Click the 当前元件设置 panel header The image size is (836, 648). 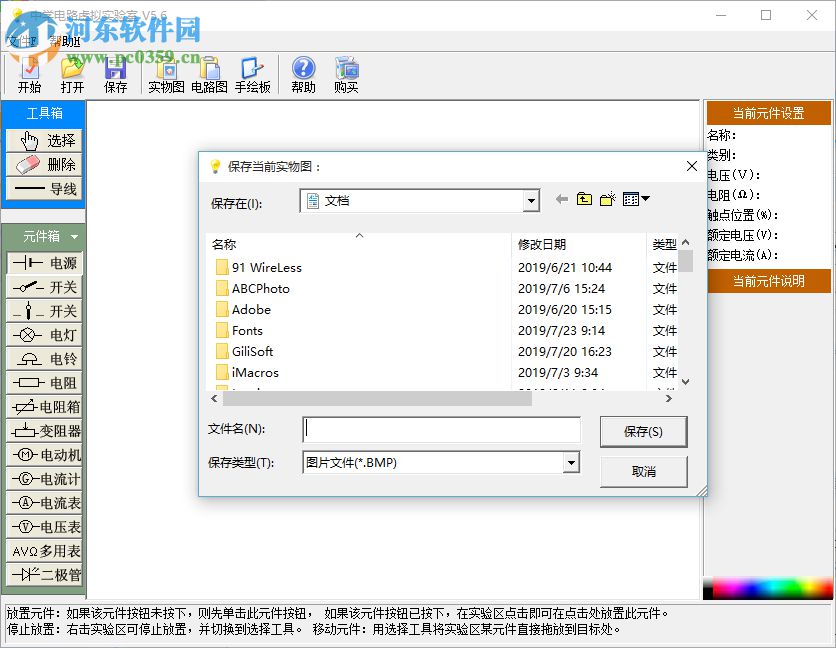tap(768, 113)
